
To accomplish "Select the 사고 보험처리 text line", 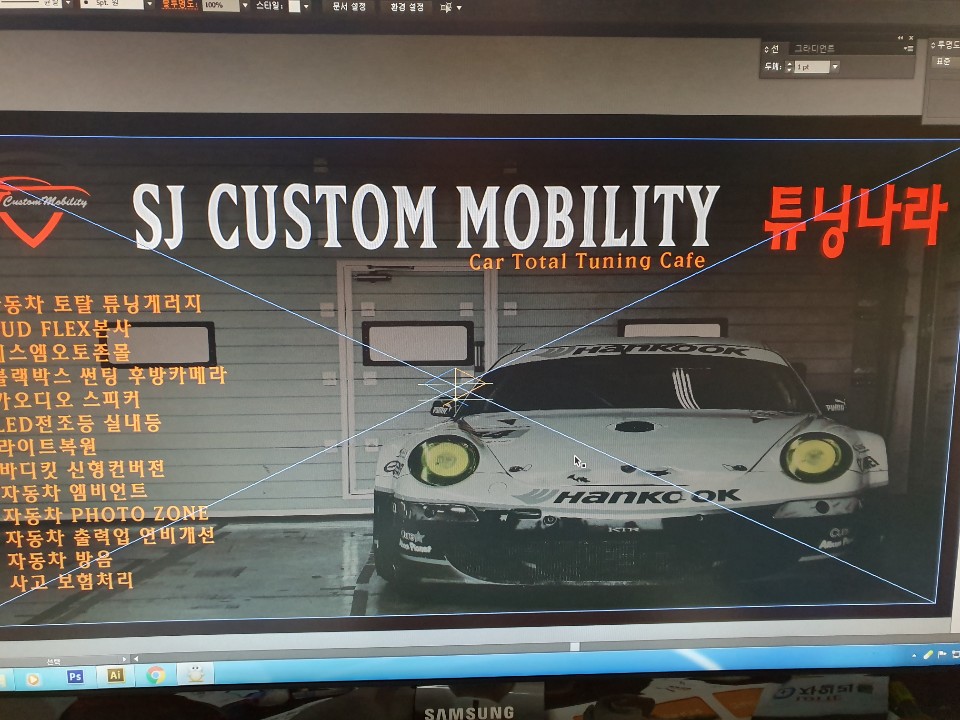I will 72,580.
